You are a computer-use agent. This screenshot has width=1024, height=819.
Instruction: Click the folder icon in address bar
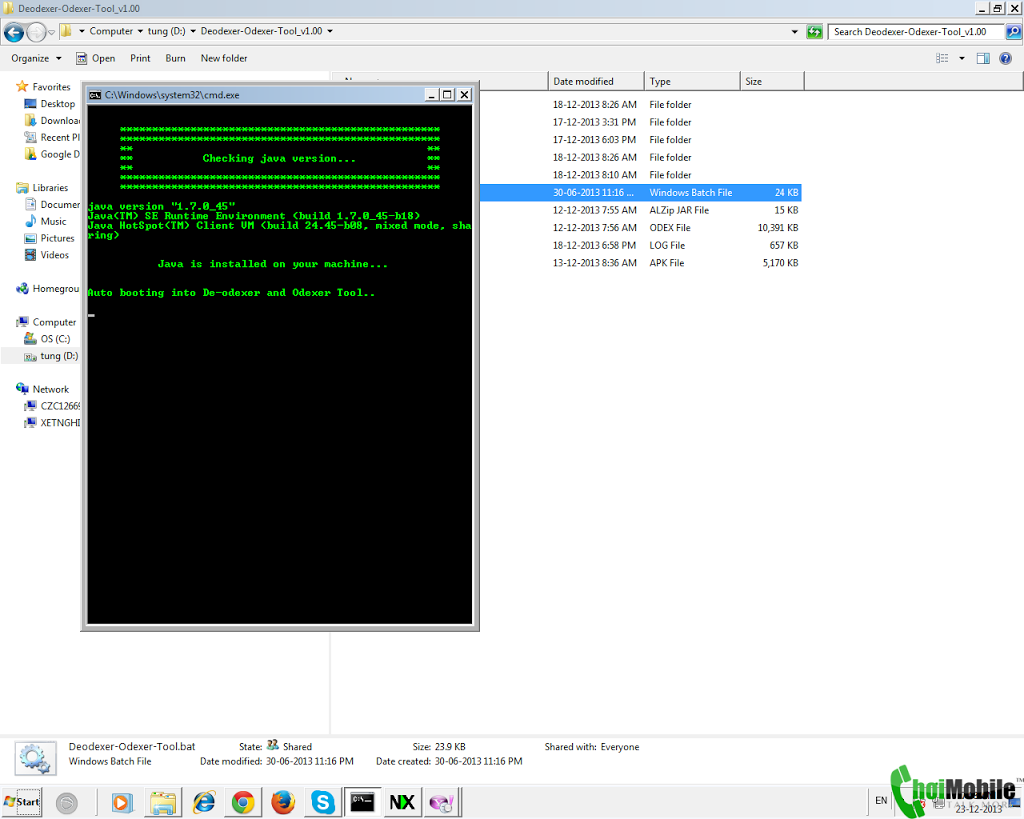point(66,31)
